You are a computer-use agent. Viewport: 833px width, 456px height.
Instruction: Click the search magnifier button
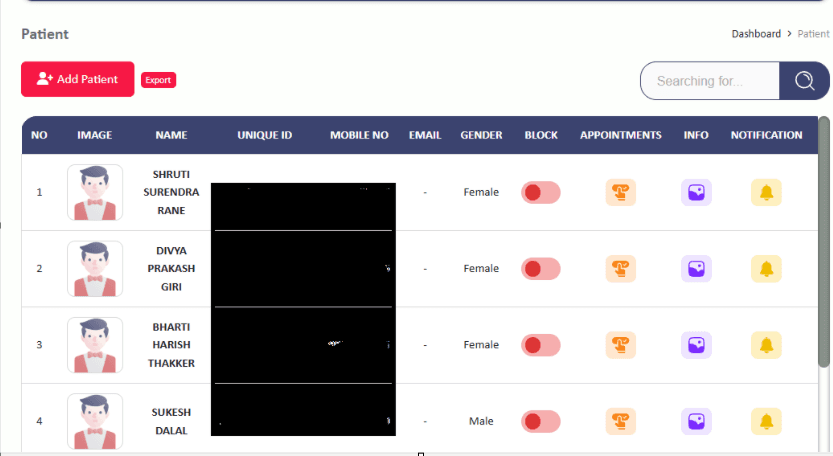pyautogui.click(x=804, y=81)
